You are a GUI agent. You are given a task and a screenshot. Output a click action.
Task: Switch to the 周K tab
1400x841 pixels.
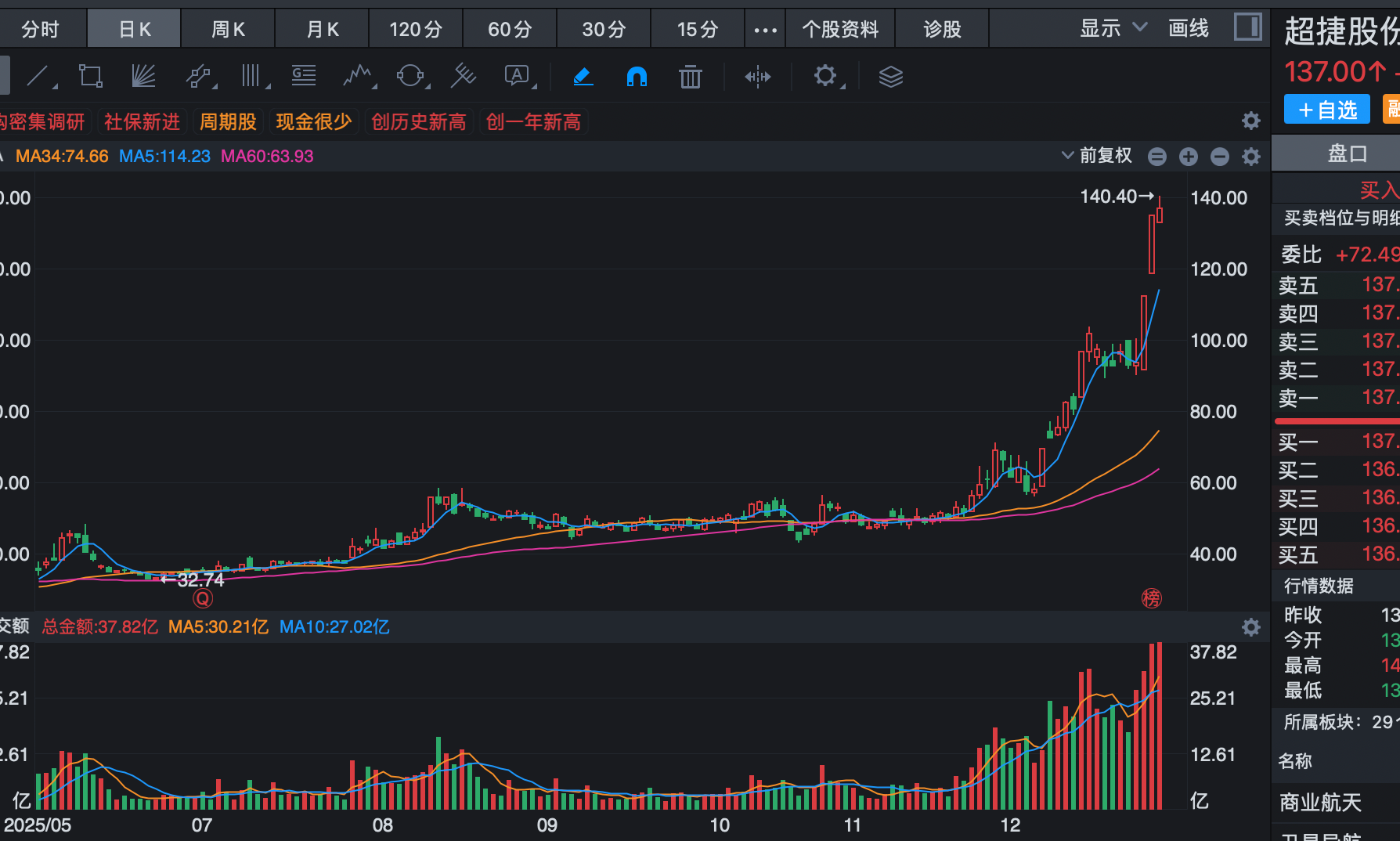point(228,30)
